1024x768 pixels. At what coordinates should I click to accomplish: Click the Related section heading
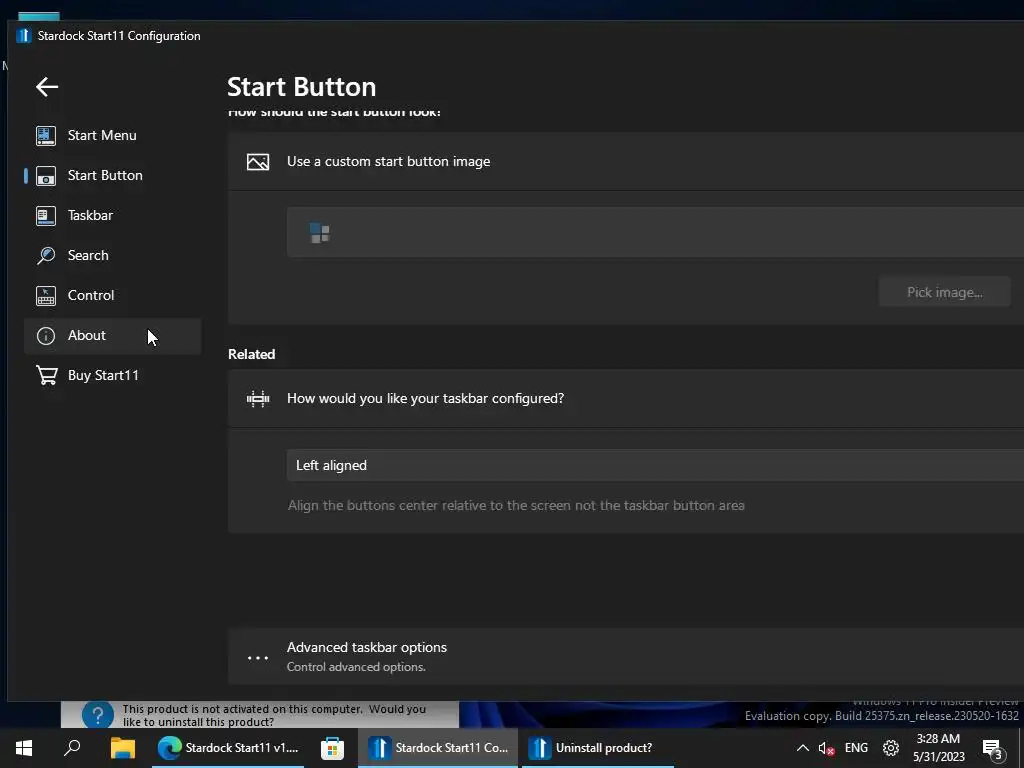click(251, 354)
